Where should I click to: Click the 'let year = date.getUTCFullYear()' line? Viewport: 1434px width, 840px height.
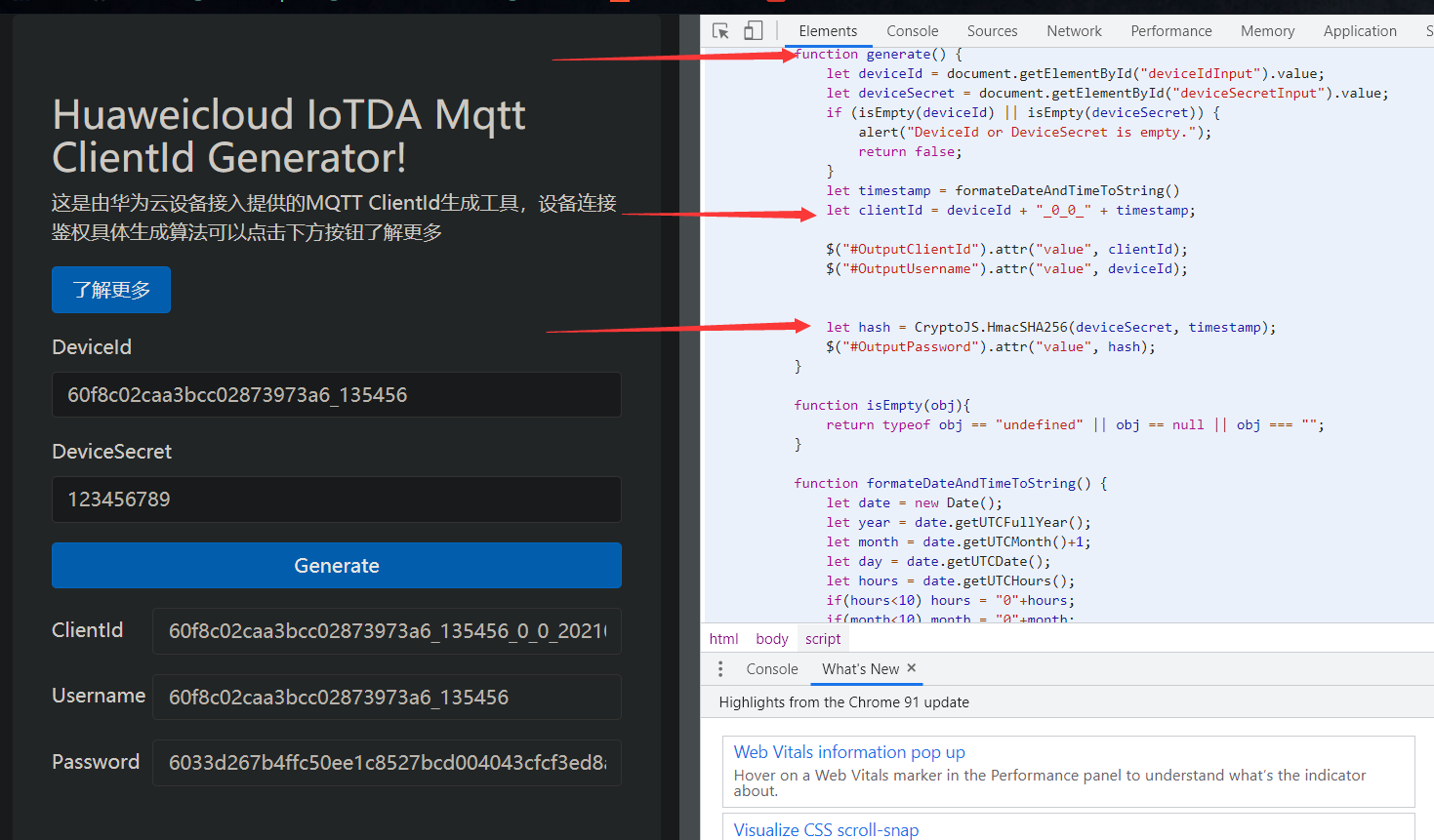959,523
